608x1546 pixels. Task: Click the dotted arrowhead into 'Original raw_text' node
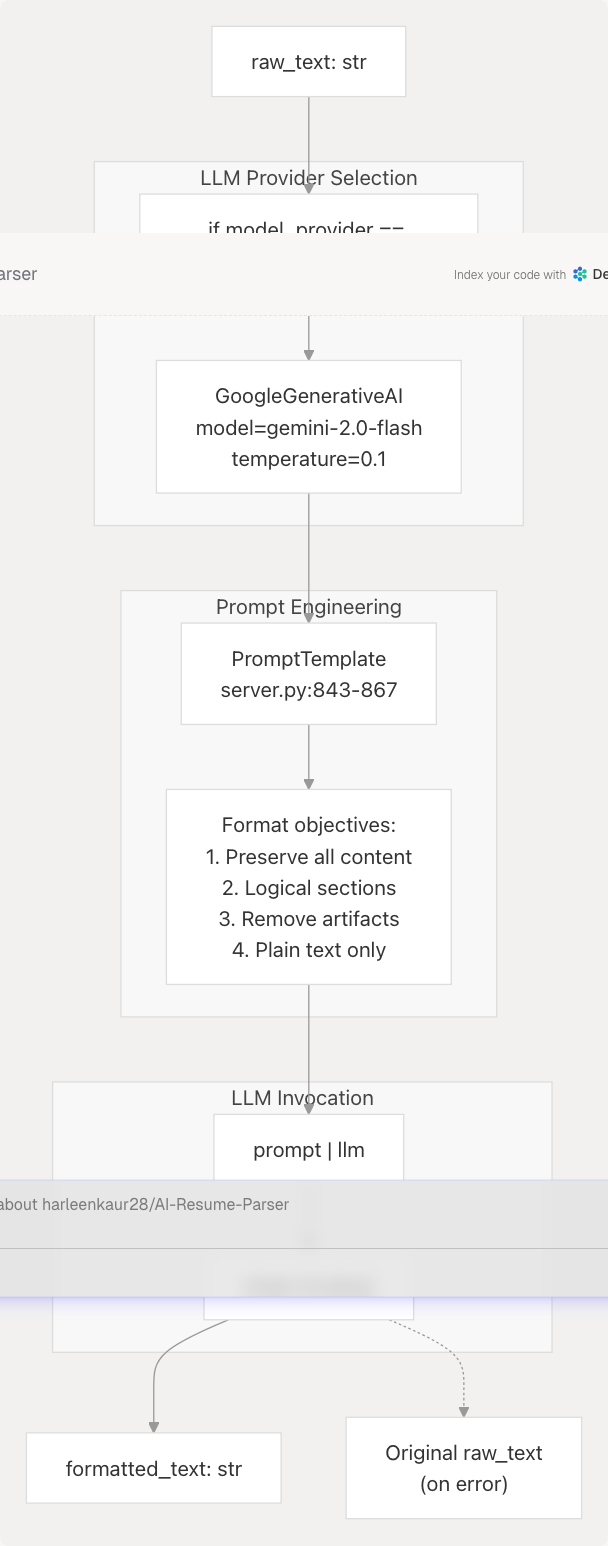464,1411
